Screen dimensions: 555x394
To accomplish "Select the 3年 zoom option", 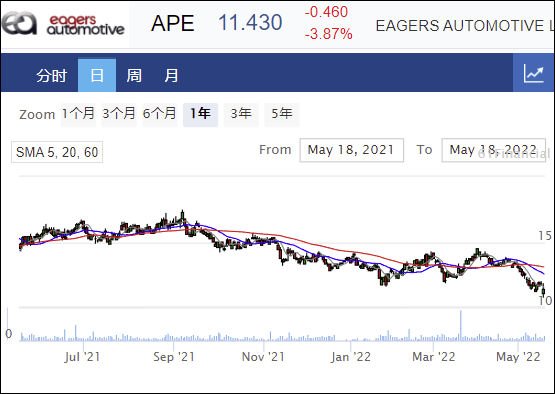I will (x=241, y=114).
